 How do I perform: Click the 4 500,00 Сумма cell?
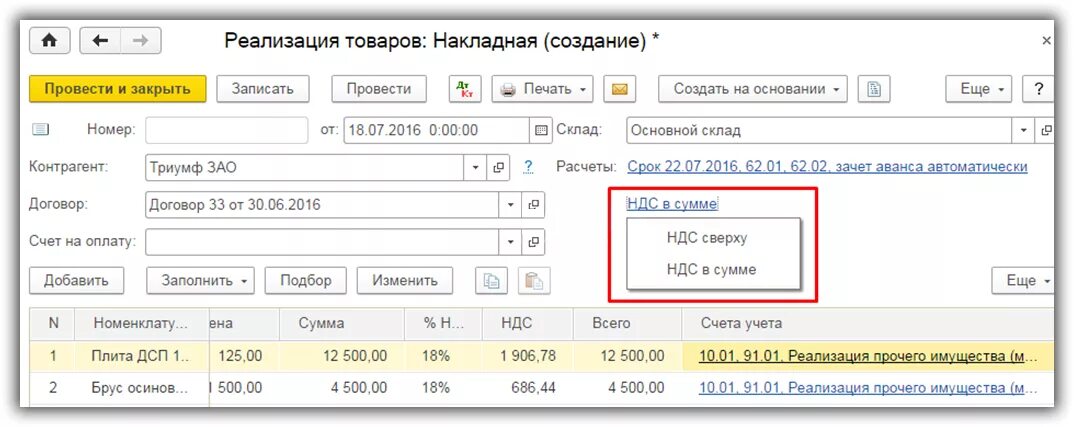(x=342, y=387)
